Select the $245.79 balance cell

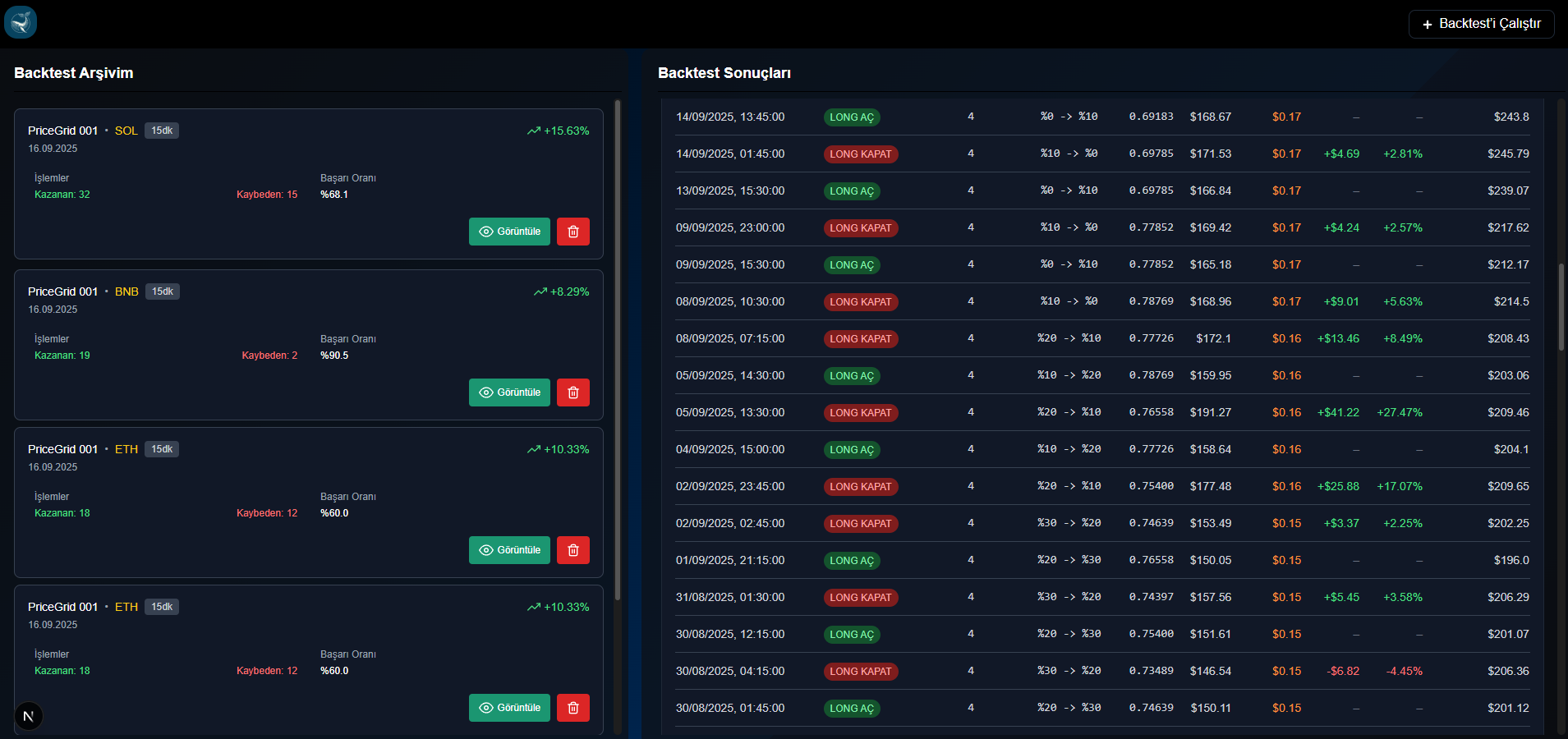tap(1508, 154)
